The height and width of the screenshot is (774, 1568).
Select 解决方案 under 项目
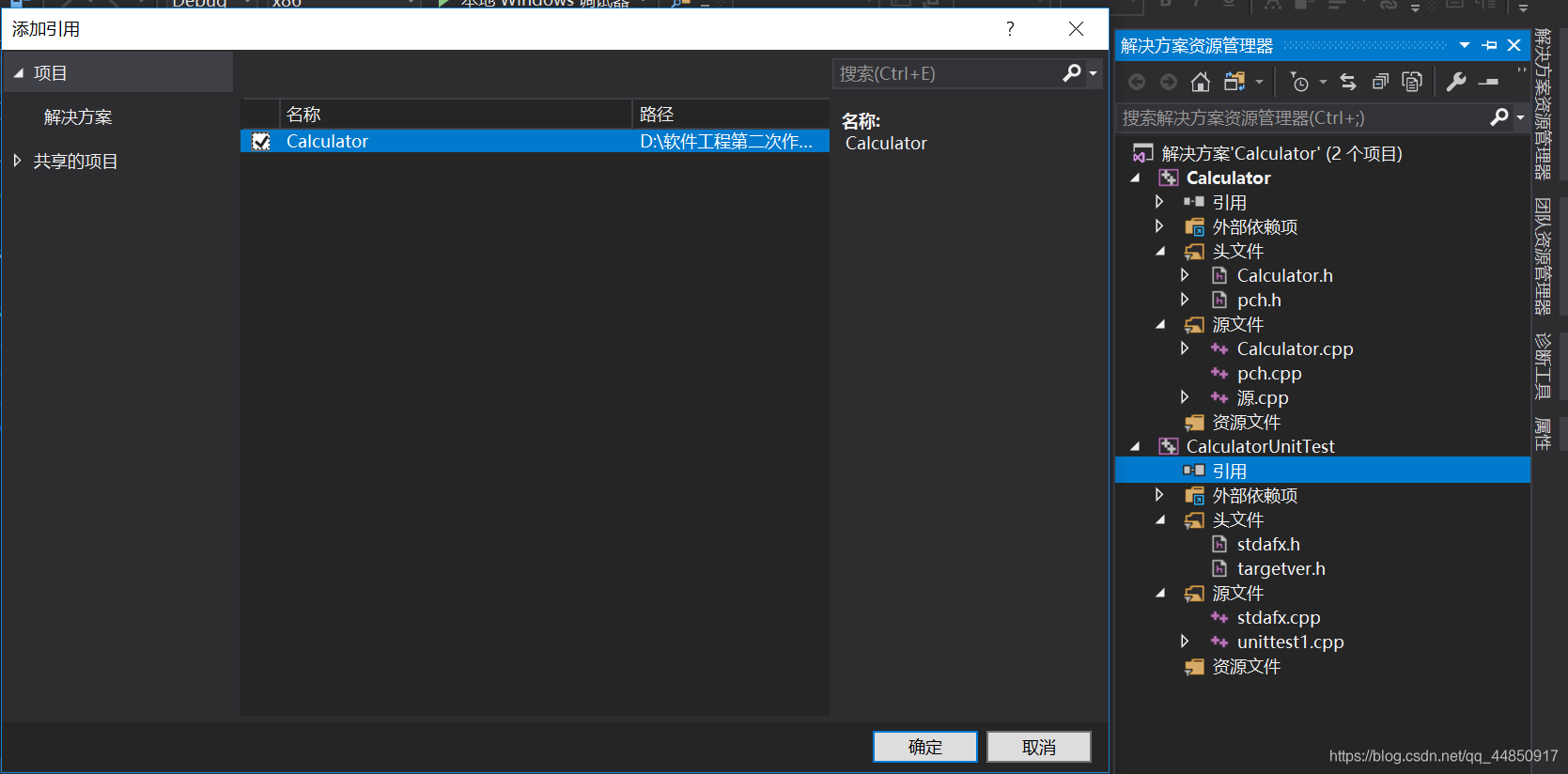coord(78,117)
